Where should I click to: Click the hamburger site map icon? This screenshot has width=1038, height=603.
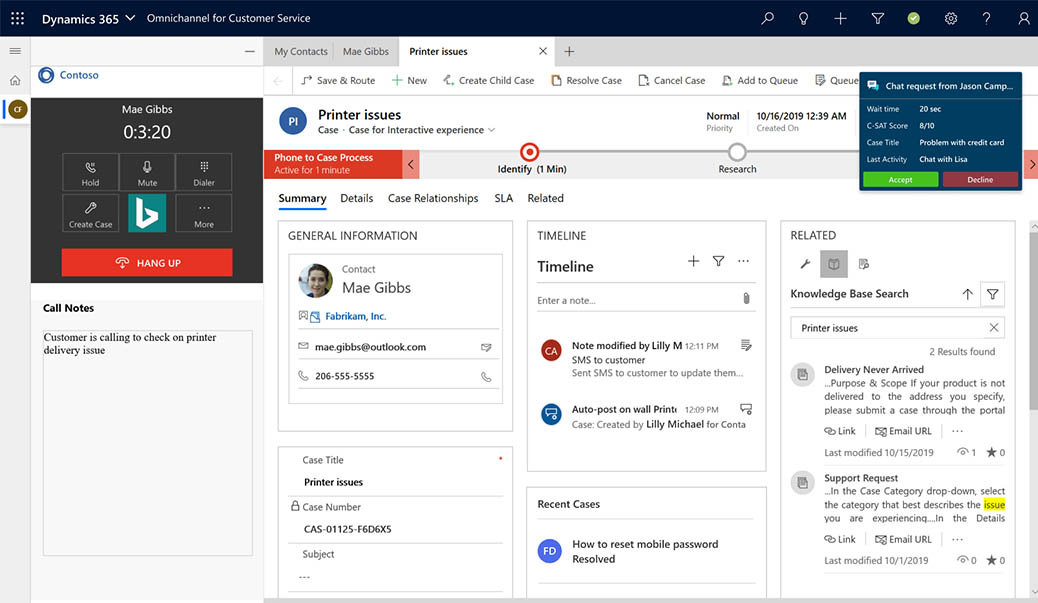(15, 51)
